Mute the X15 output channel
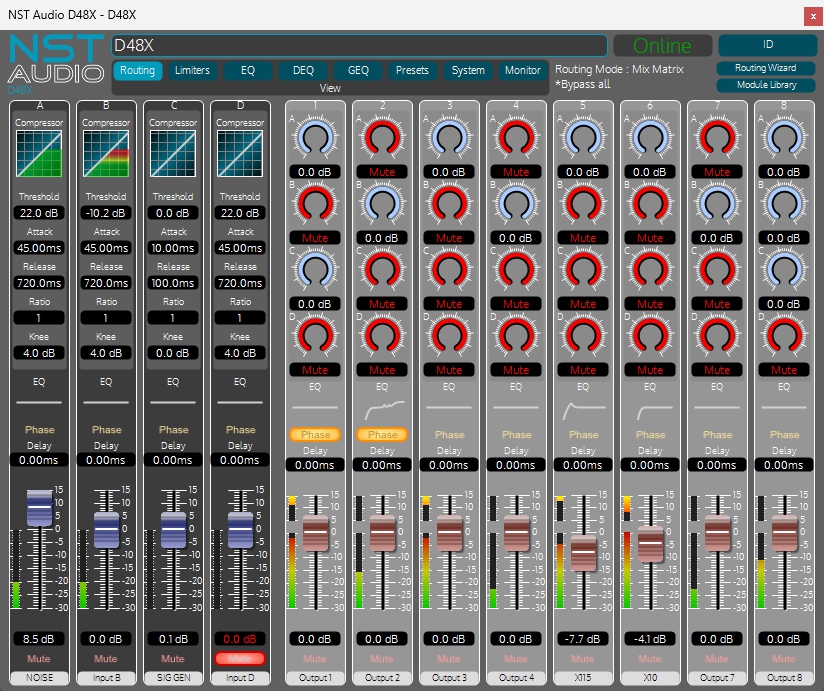 pyautogui.click(x=583, y=658)
